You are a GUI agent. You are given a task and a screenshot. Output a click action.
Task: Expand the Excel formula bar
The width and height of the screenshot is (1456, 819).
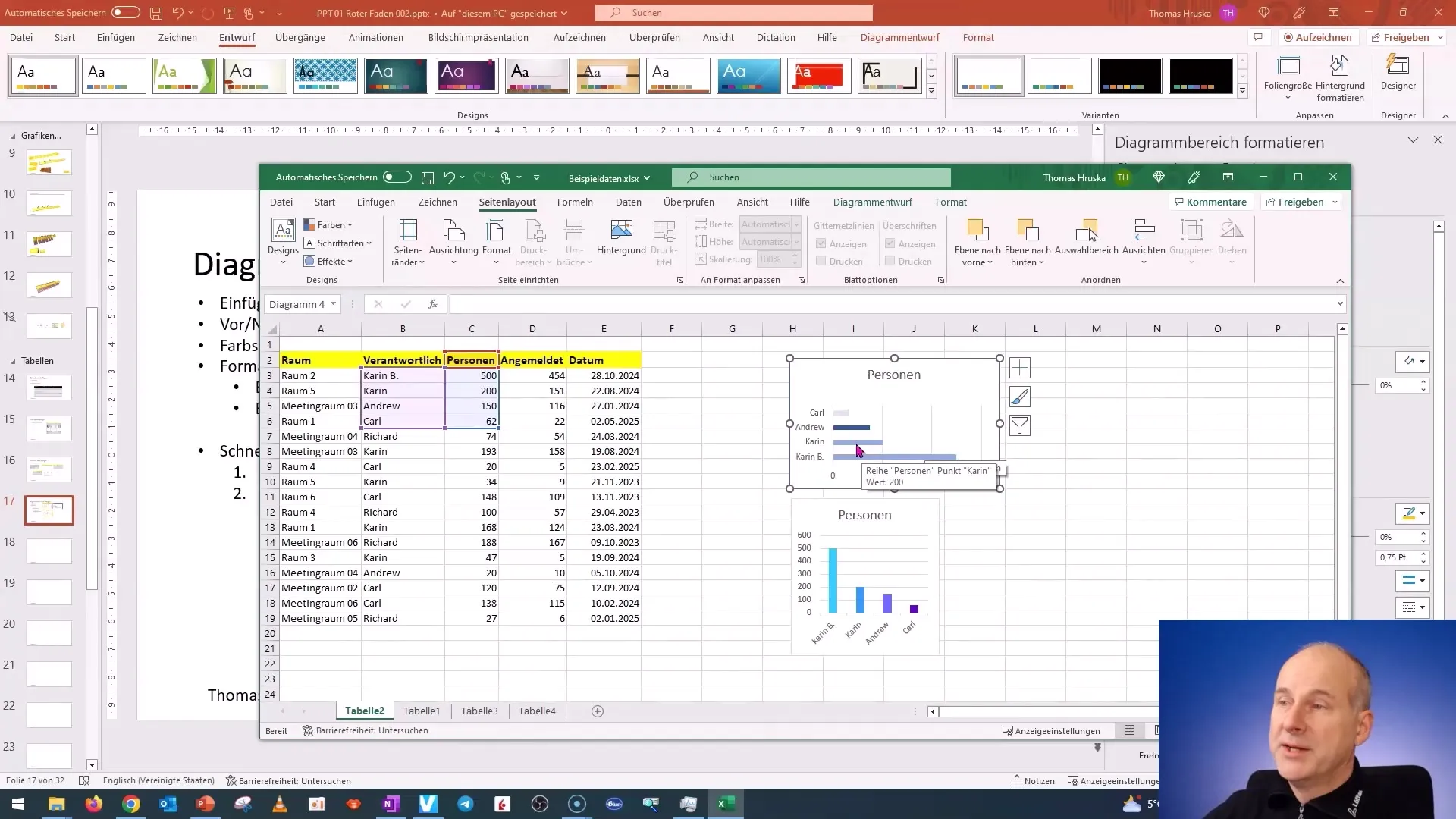coord(1340,304)
